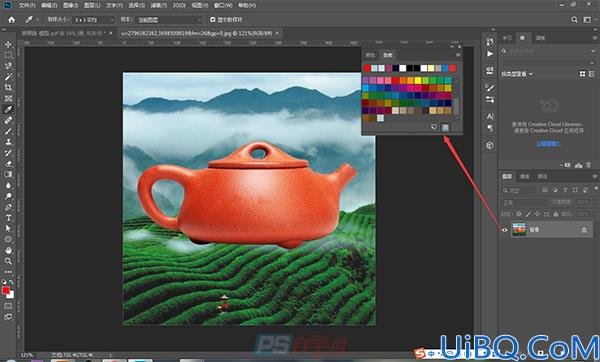Toggle the show sampling ring checkbox
600x362 pixels.
coord(213,20)
